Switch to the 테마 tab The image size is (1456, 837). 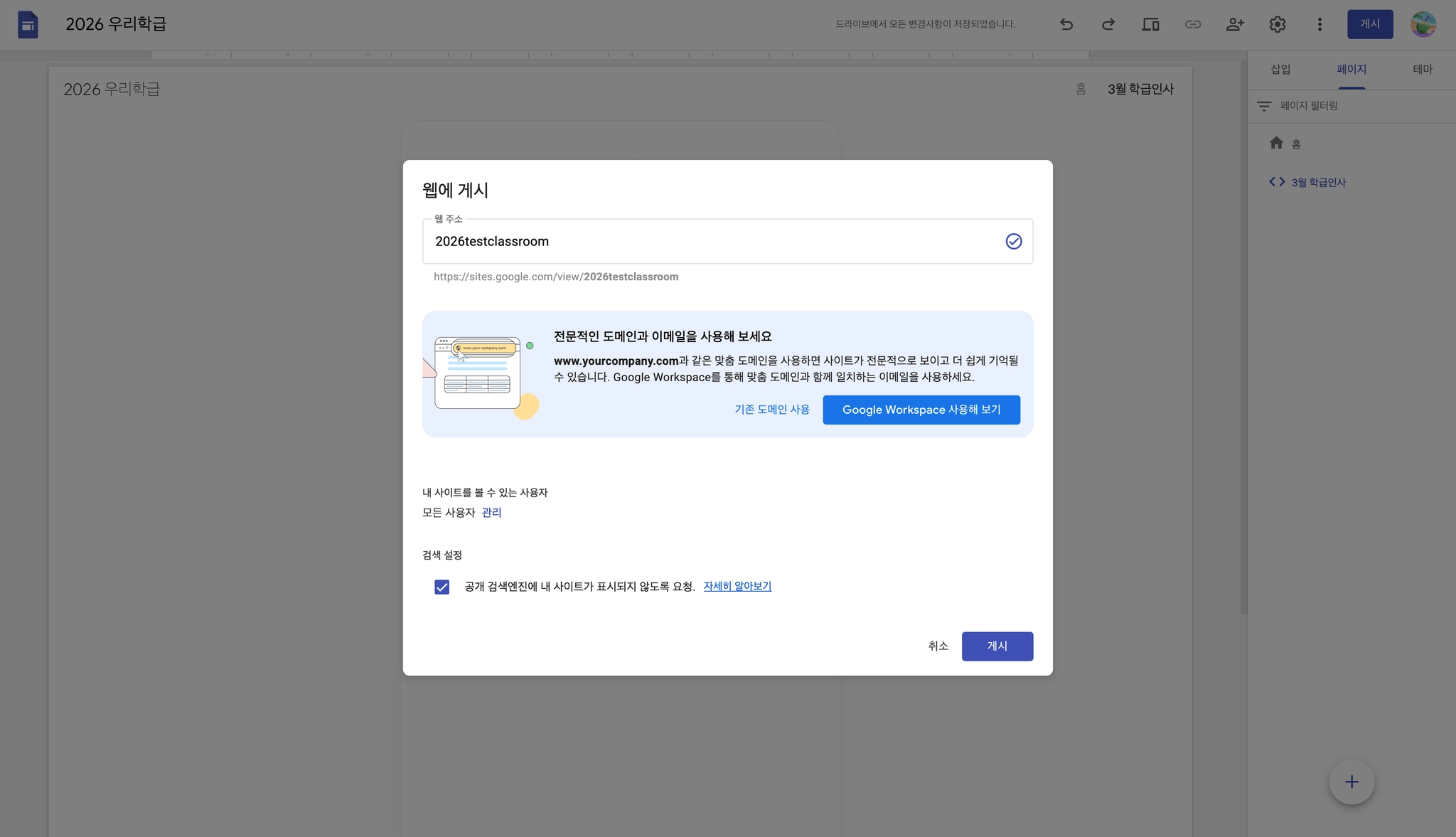pos(1423,69)
